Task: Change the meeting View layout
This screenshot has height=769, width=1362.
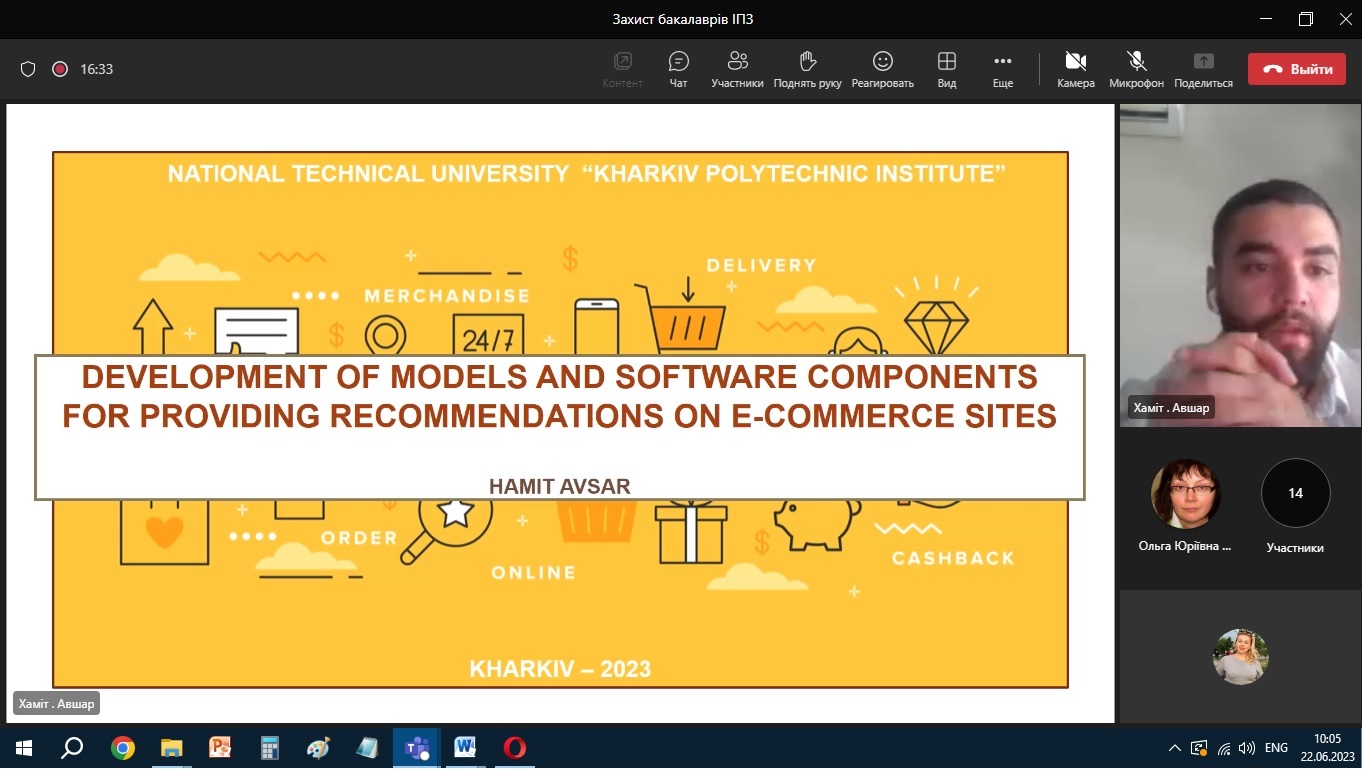Action: (946, 69)
